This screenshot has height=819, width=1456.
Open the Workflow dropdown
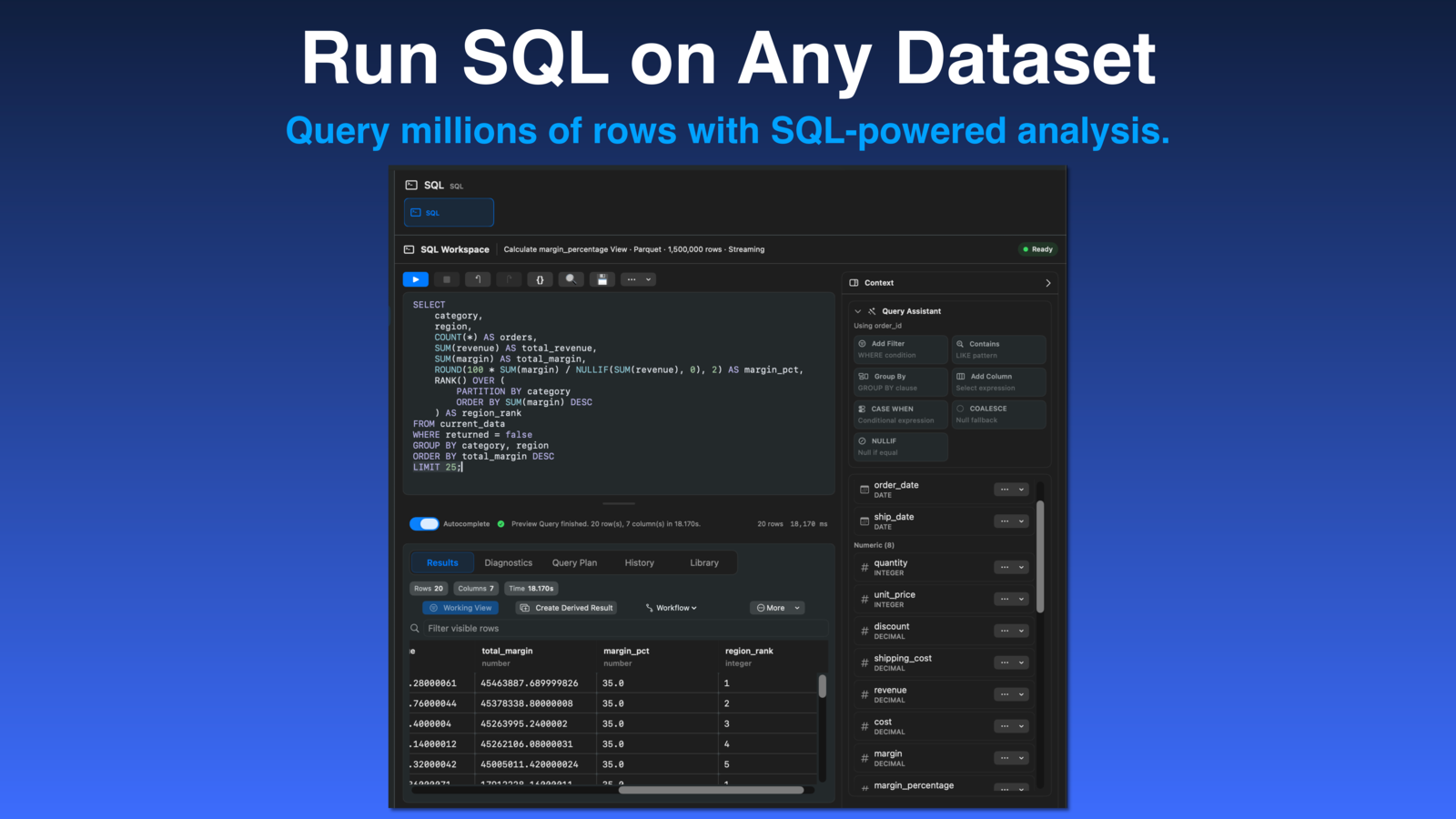coord(672,608)
